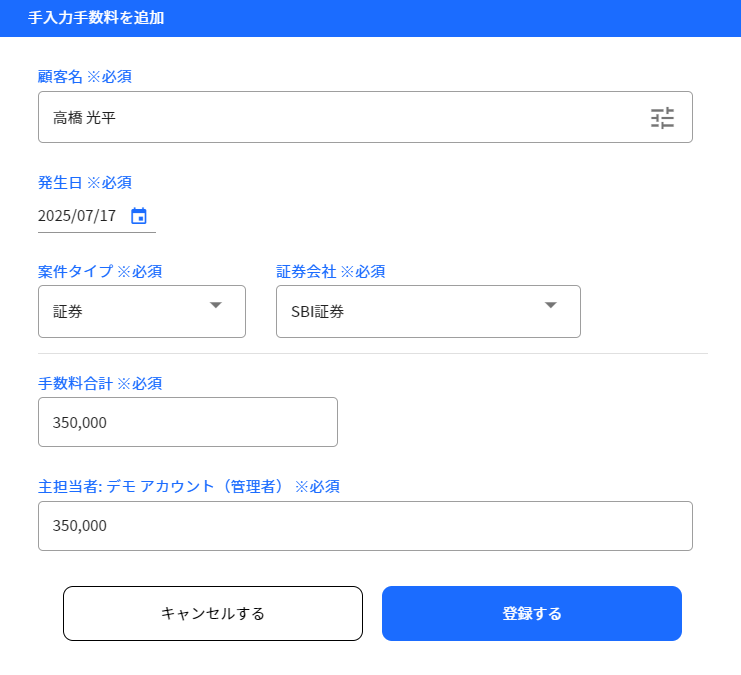Screen dimensions: 741x675
Task: Click the 手入力手数料を追加 dialog title
Action: coord(96,18)
